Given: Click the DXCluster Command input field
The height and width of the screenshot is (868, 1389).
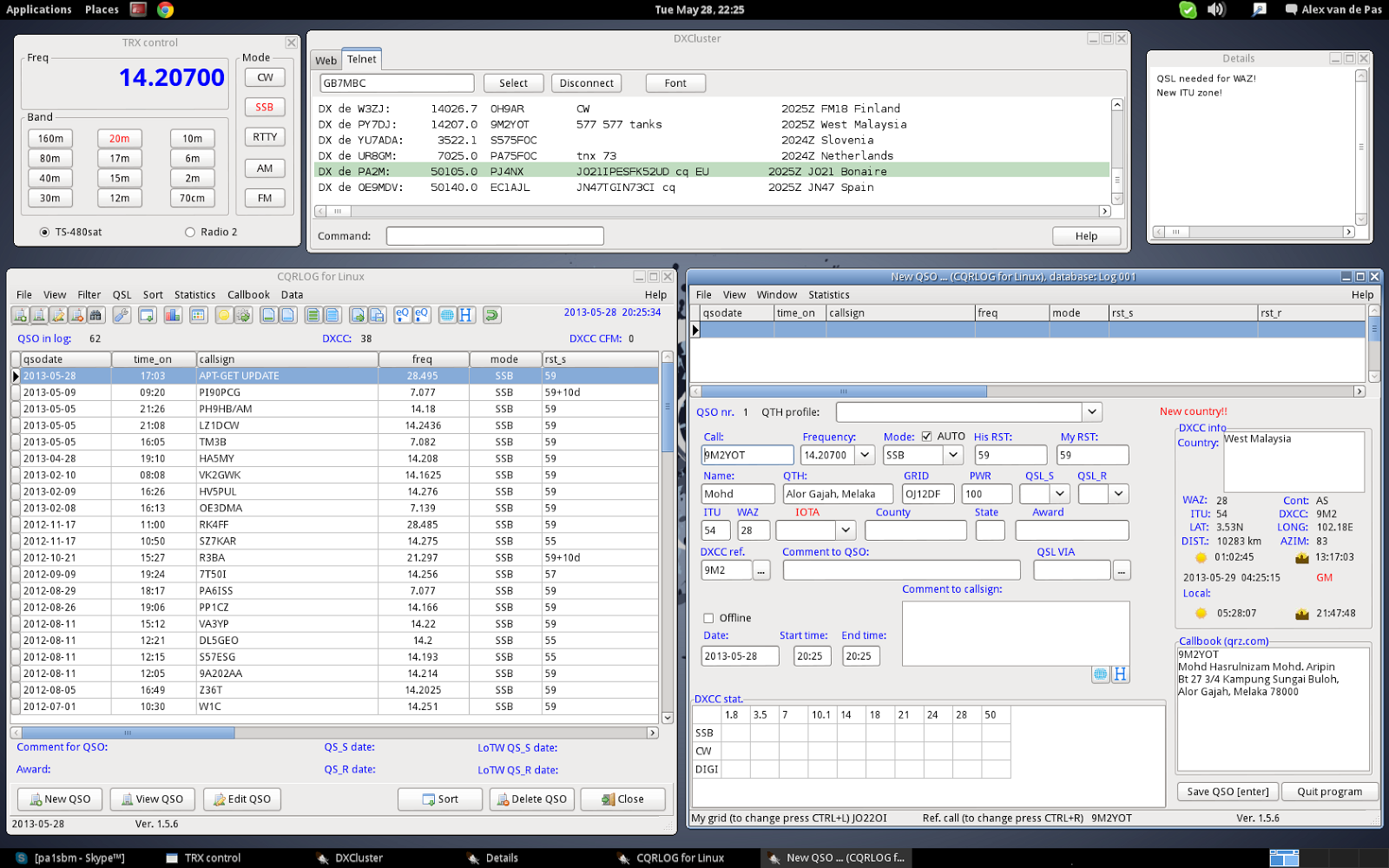Looking at the screenshot, I should 495,236.
